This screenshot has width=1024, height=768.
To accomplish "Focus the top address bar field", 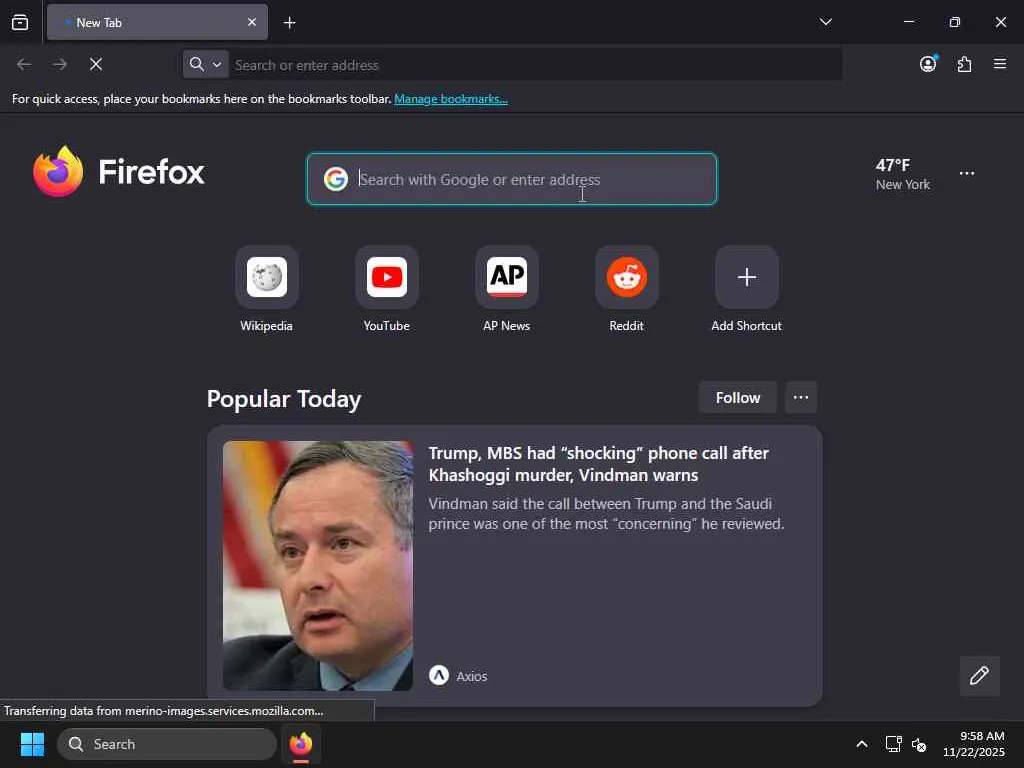I will (536, 65).
